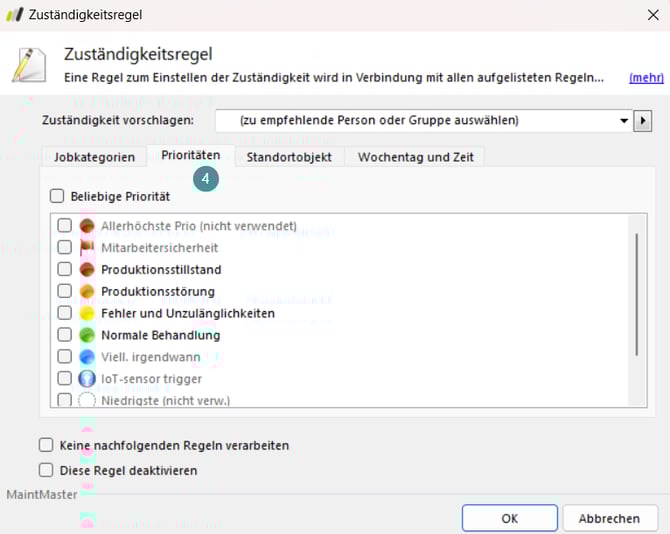Open the (mehr) link
This screenshot has height=534, width=670.
[646, 78]
